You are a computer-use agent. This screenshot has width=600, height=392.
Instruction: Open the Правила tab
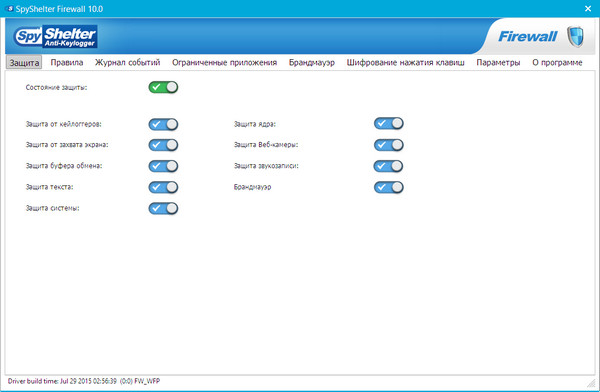tap(67, 62)
